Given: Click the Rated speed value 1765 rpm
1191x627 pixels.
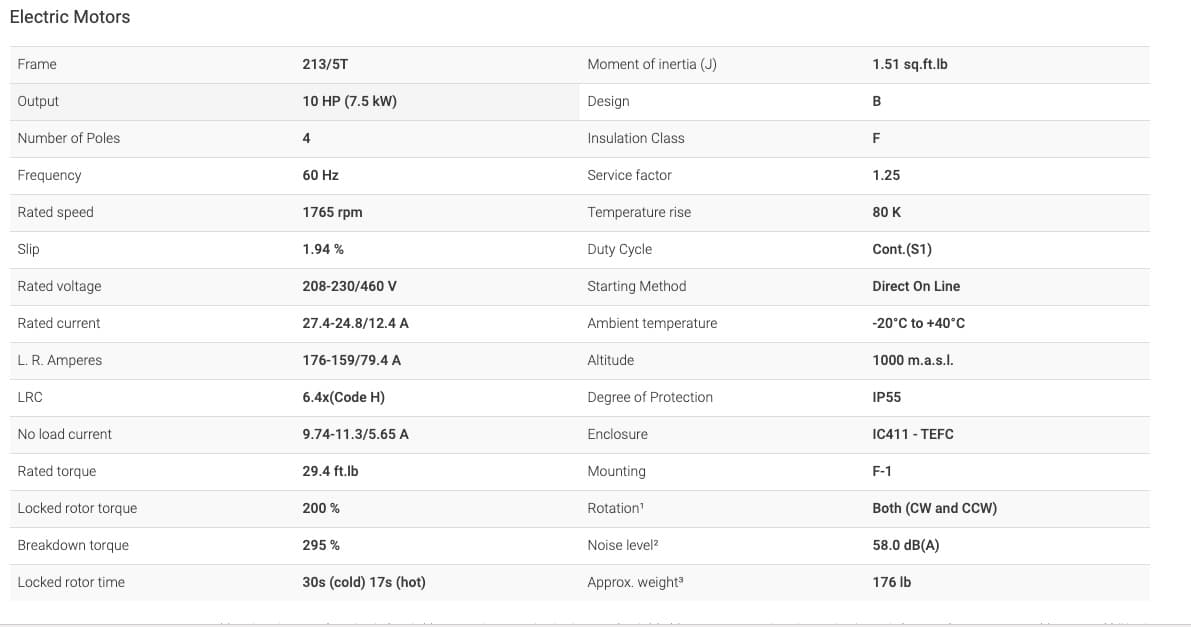Looking at the screenshot, I should click(x=332, y=213).
